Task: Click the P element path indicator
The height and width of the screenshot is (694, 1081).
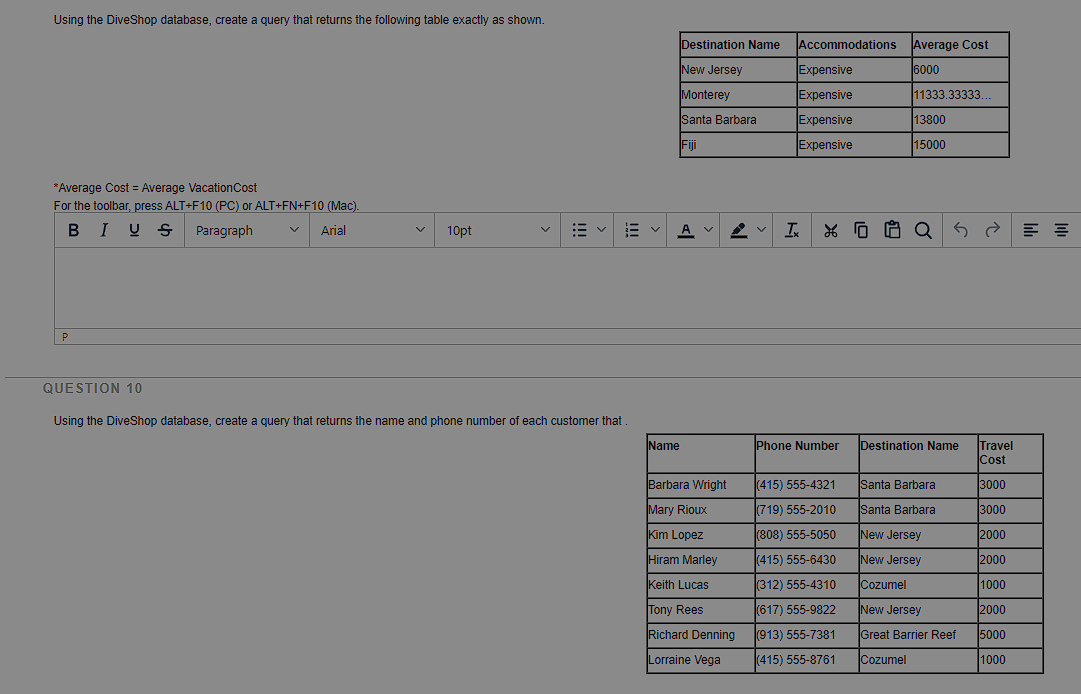Action: (x=64, y=336)
